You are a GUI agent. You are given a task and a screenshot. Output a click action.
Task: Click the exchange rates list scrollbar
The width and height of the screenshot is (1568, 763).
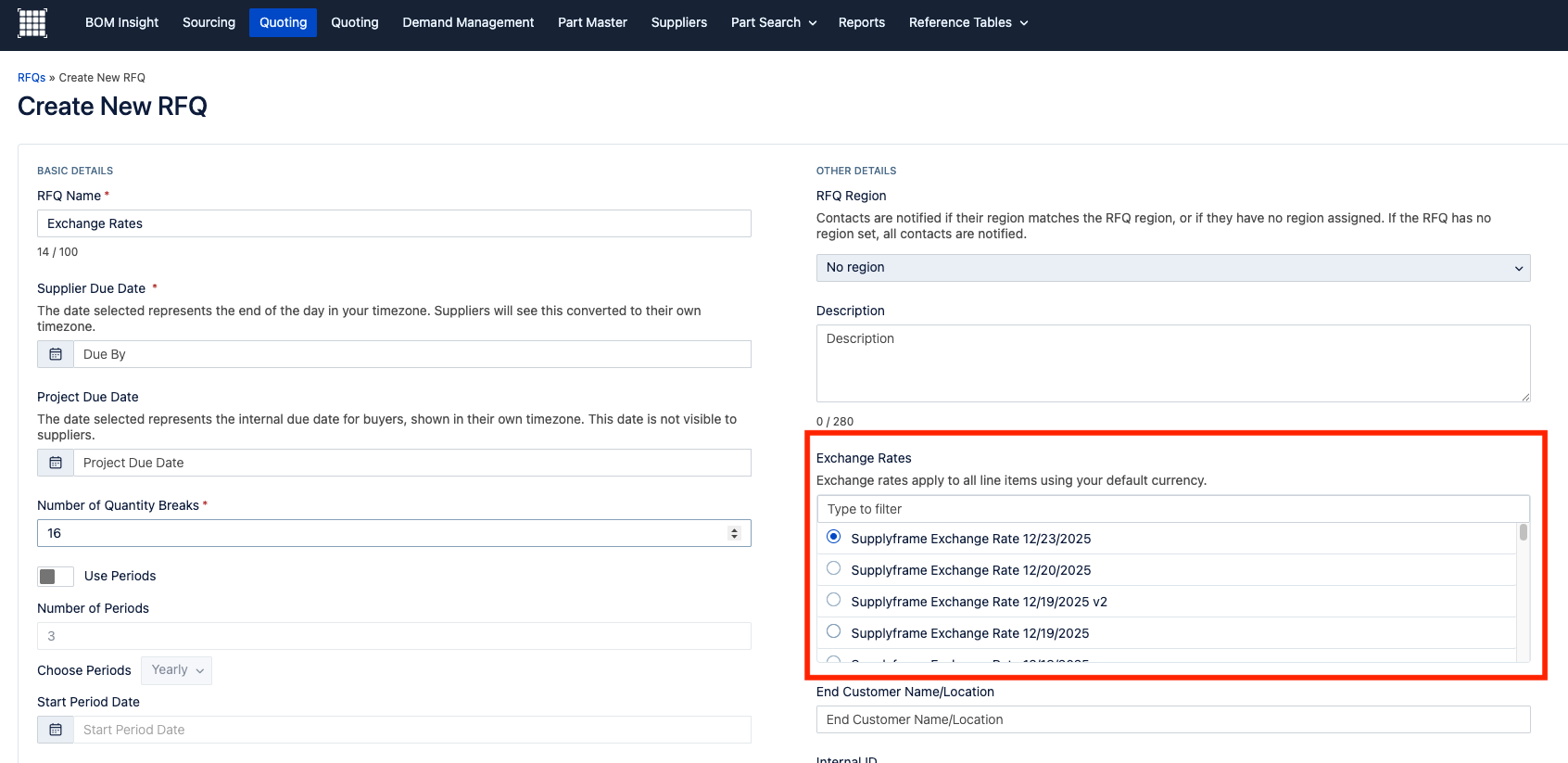tap(1523, 593)
